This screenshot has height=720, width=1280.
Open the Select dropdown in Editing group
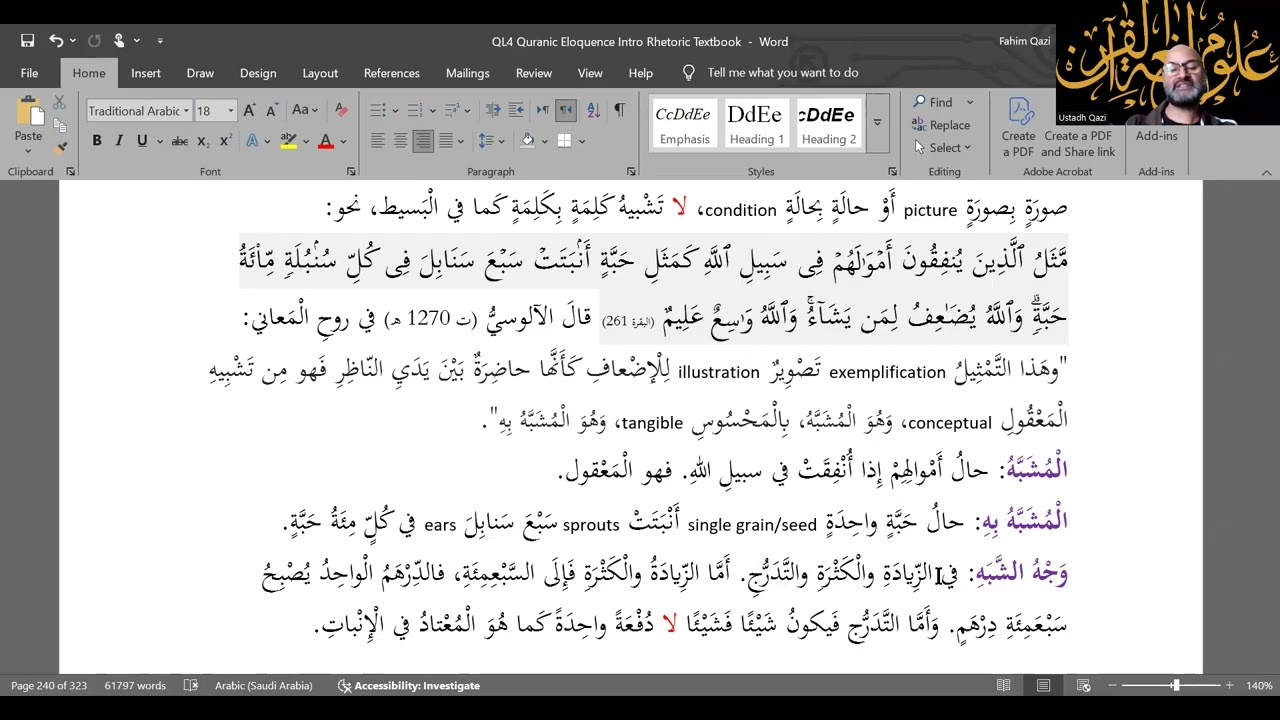[x=943, y=148]
